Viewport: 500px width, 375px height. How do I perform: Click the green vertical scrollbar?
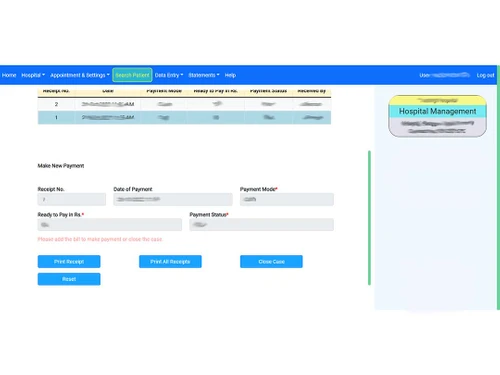tap(369, 218)
